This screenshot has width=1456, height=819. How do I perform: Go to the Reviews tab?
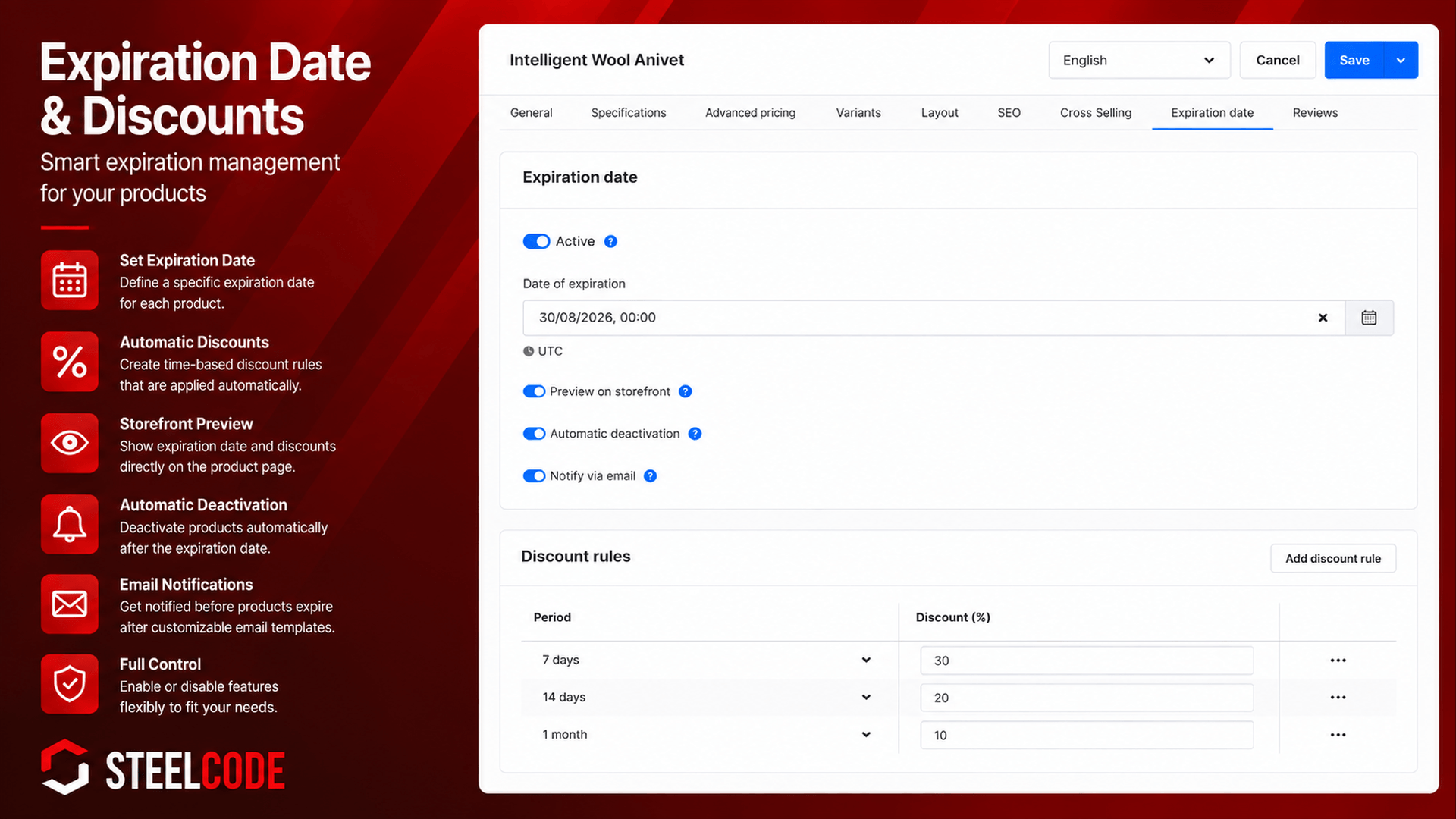tap(1315, 113)
